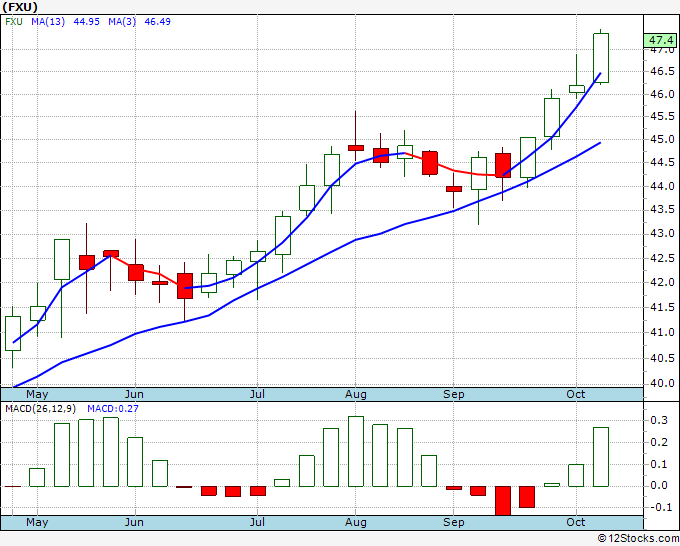Click the final green MACD histogram bar in October
The image size is (680, 546).
pyautogui.click(x=601, y=457)
